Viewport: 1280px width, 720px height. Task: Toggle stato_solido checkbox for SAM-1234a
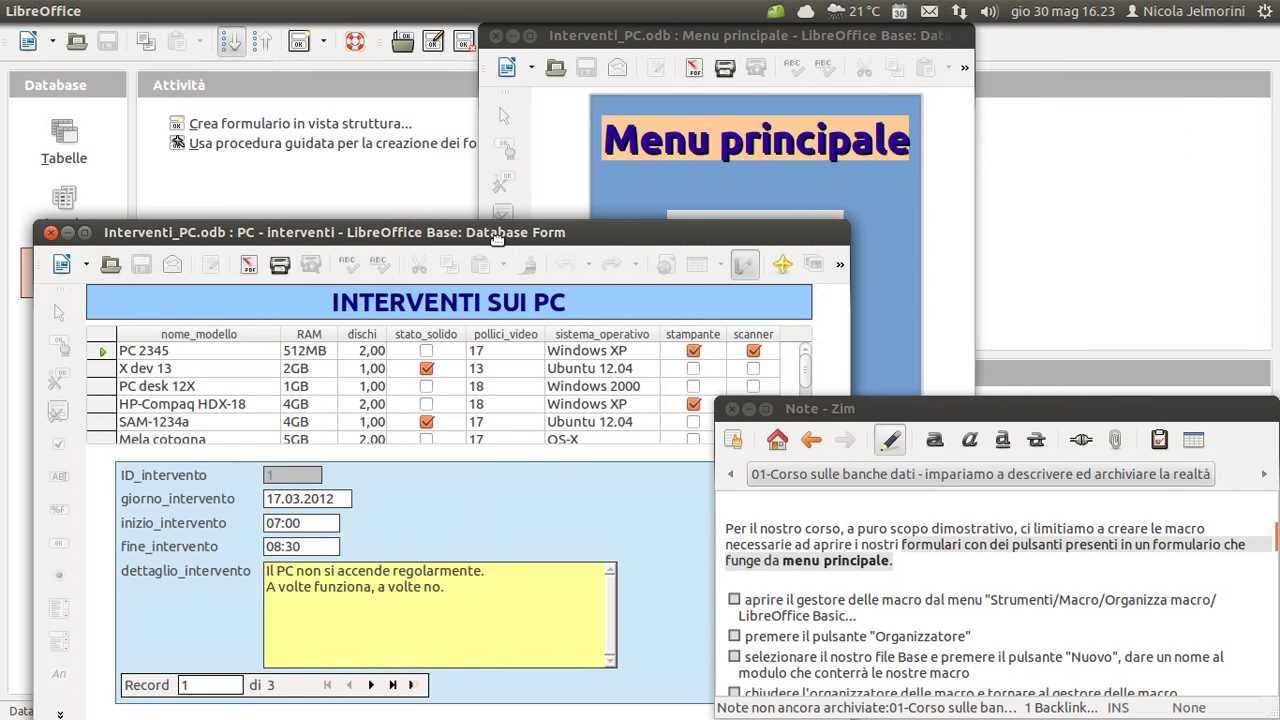[x=427, y=422]
